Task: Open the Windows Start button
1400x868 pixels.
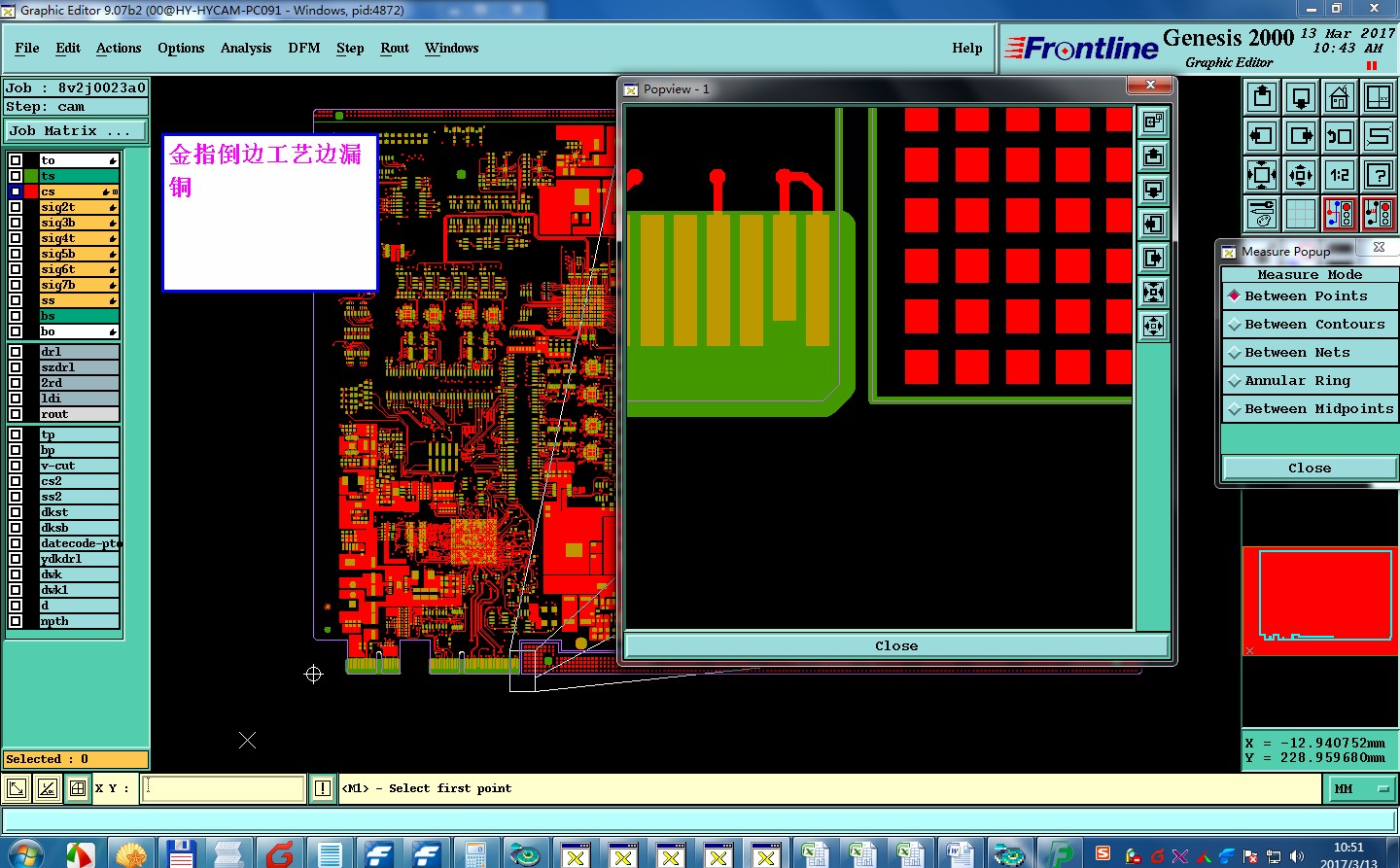Action: [25, 854]
